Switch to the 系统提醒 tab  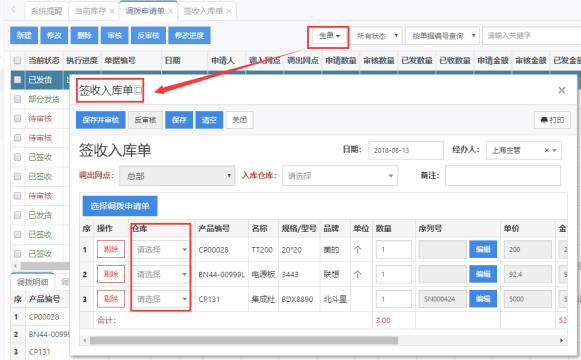46,11
